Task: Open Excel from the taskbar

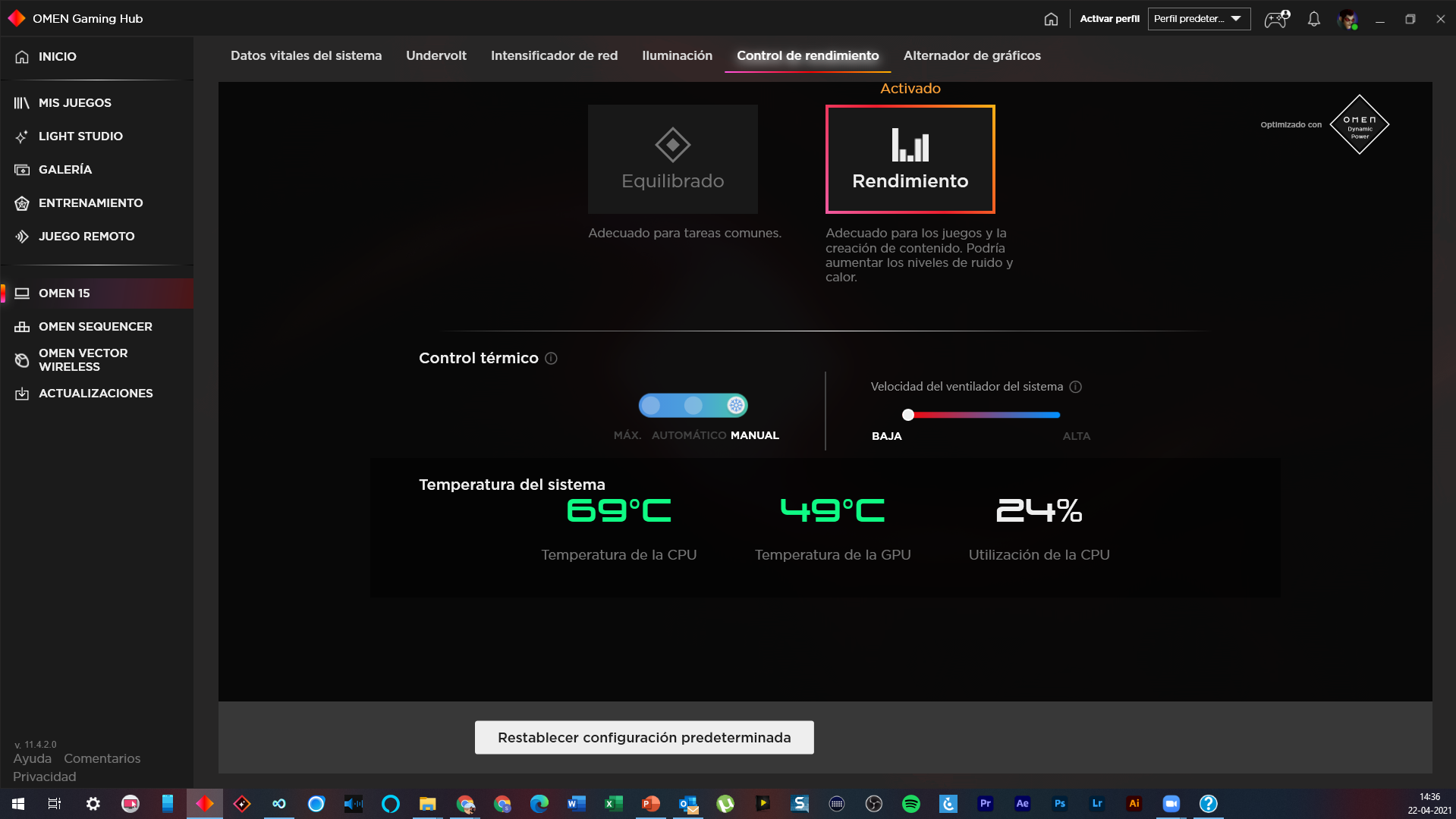Action: click(x=614, y=804)
